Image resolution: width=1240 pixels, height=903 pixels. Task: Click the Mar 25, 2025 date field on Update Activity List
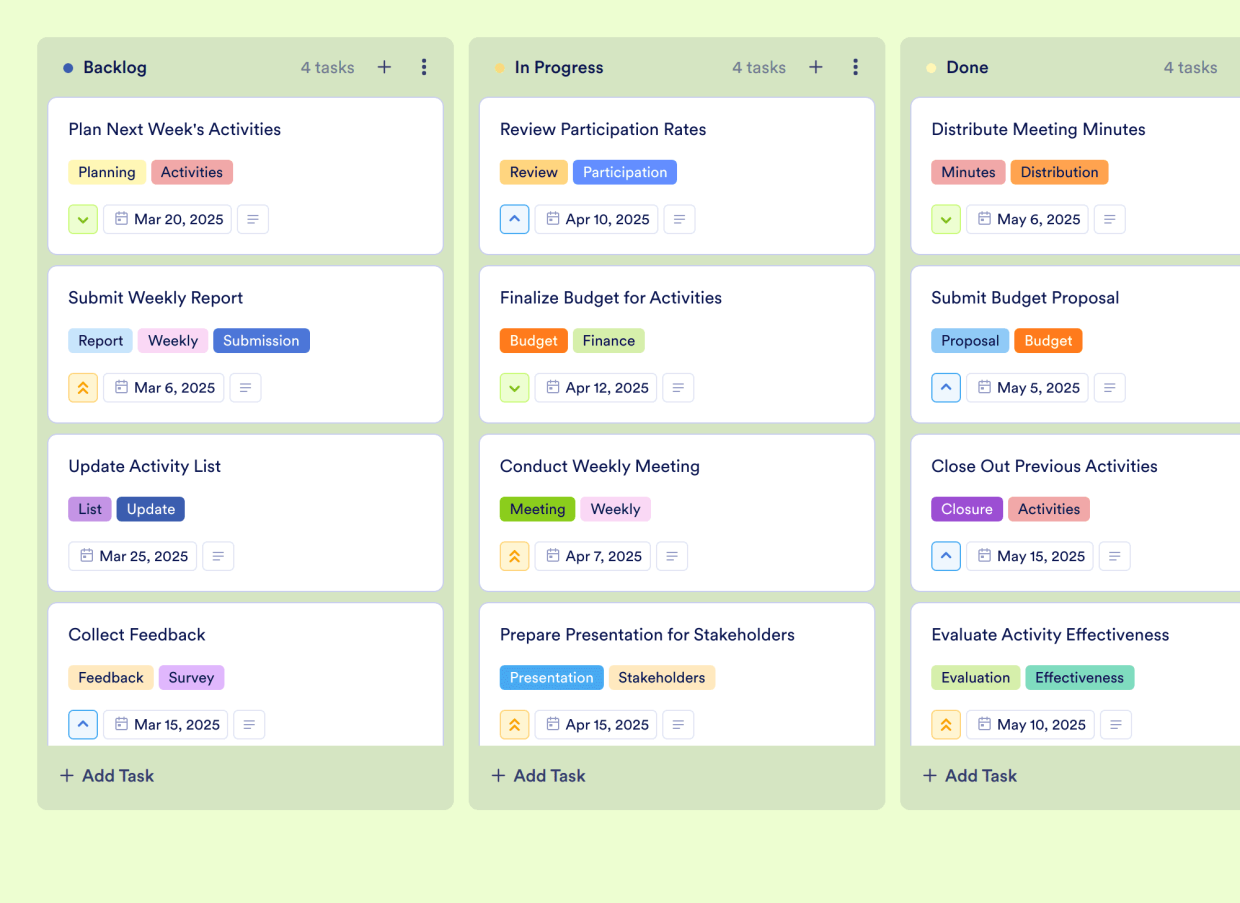click(132, 556)
